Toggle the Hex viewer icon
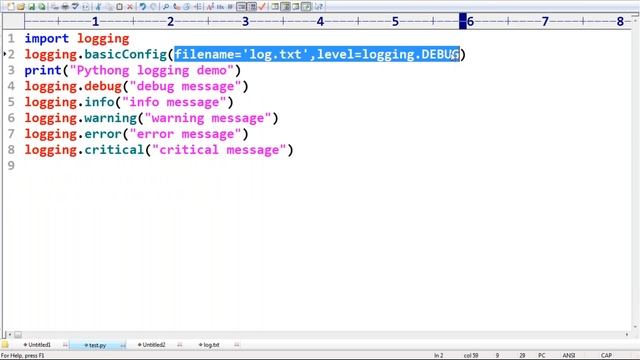Viewport: 640px width, 360px height. click(x=220, y=7)
